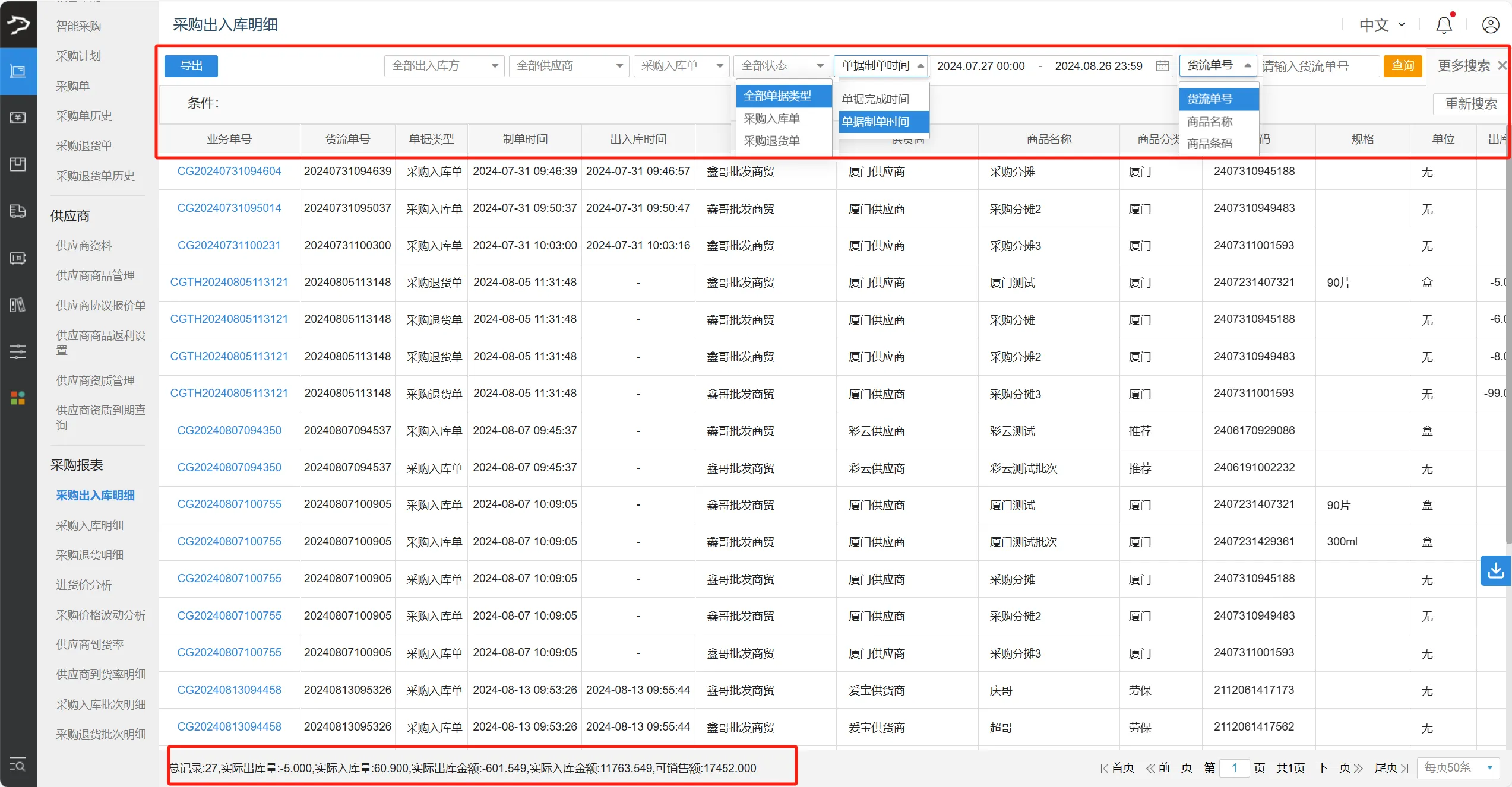Image resolution: width=1512 pixels, height=787 pixels.
Task: Open the notification bell icon
Action: pyautogui.click(x=1443, y=24)
